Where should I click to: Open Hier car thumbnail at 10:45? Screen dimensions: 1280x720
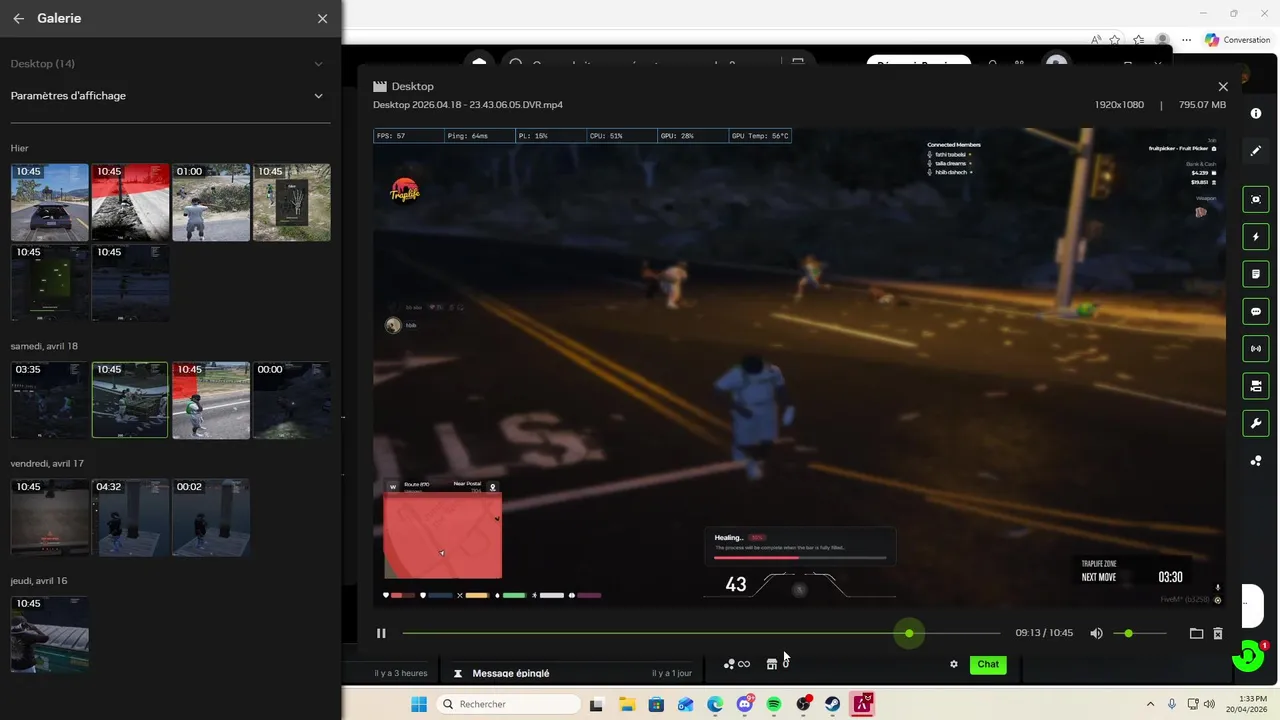(50, 203)
